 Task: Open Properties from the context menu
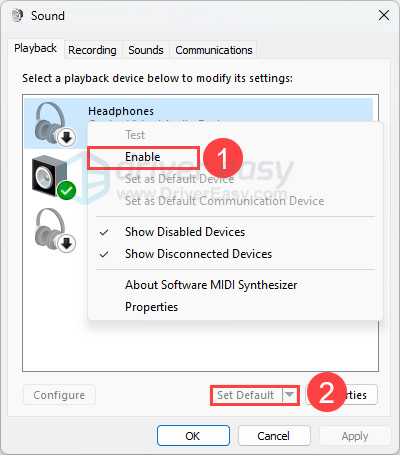tap(151, 307)
